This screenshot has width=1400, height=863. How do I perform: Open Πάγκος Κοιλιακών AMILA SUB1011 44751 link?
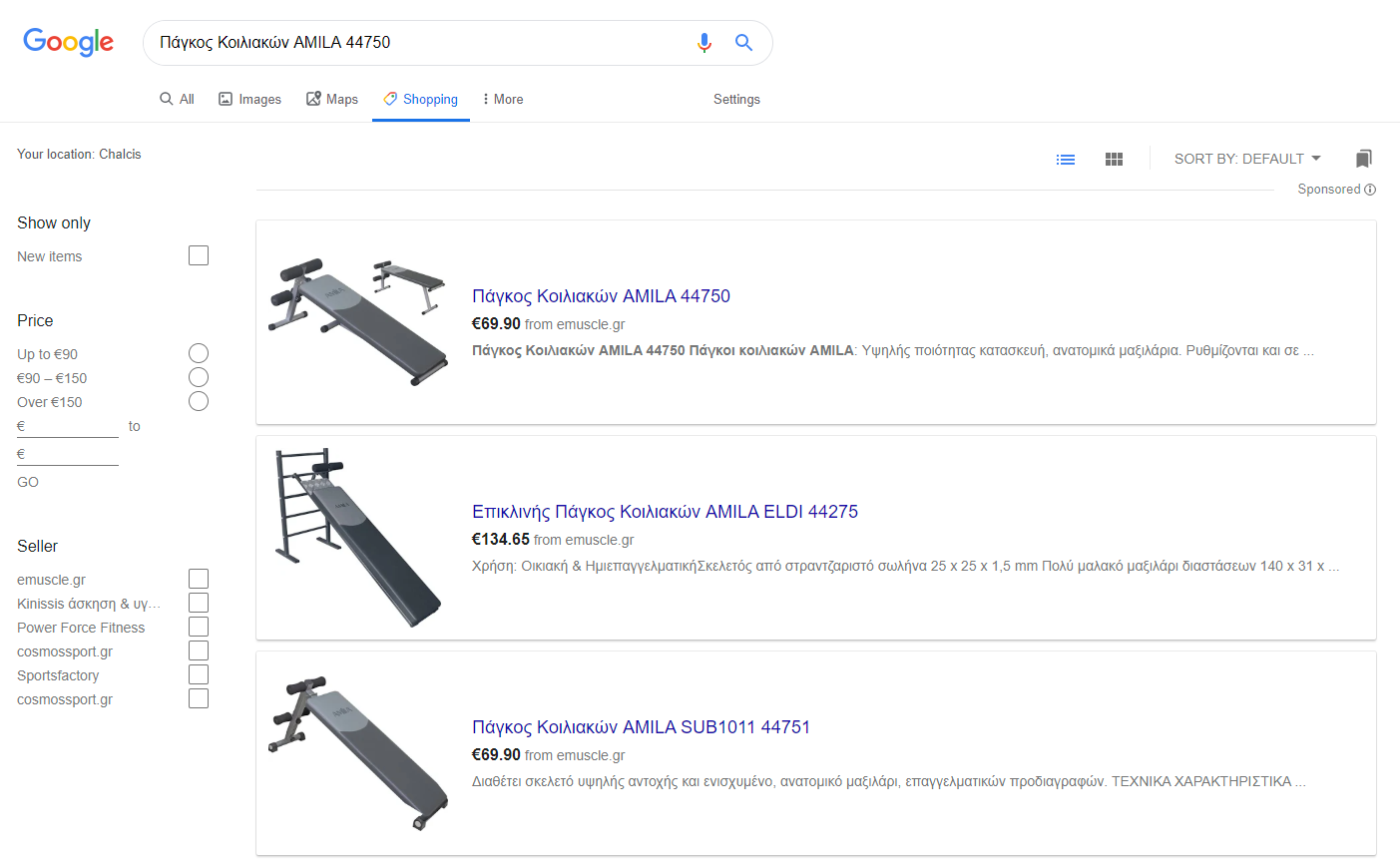[641, 727]
